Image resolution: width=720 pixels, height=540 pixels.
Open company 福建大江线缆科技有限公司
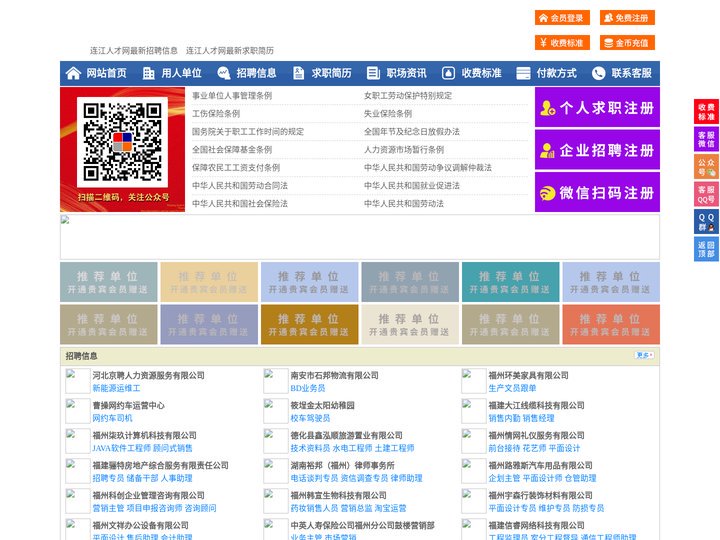[536, 405]
